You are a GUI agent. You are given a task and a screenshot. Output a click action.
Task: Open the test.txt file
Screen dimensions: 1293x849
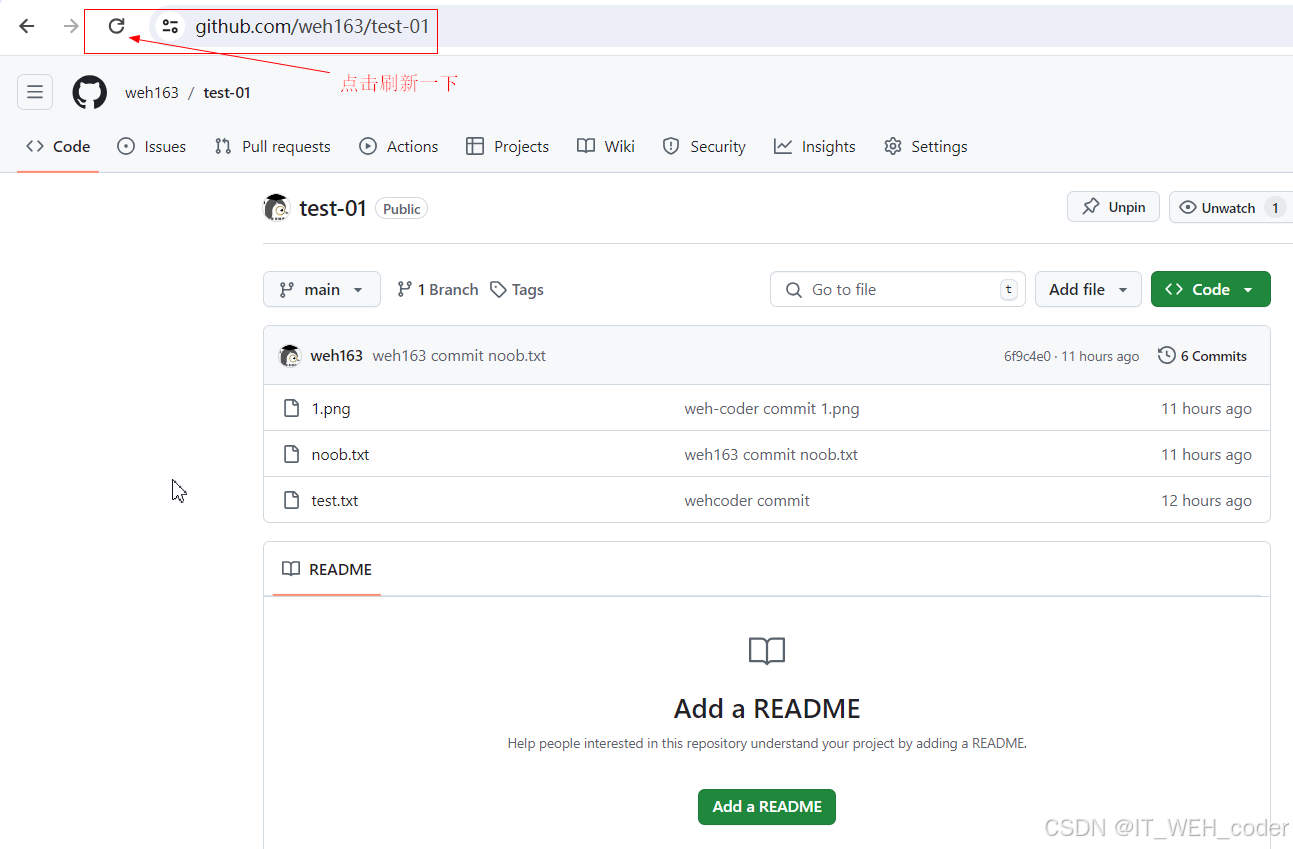(x=335, y=500)
